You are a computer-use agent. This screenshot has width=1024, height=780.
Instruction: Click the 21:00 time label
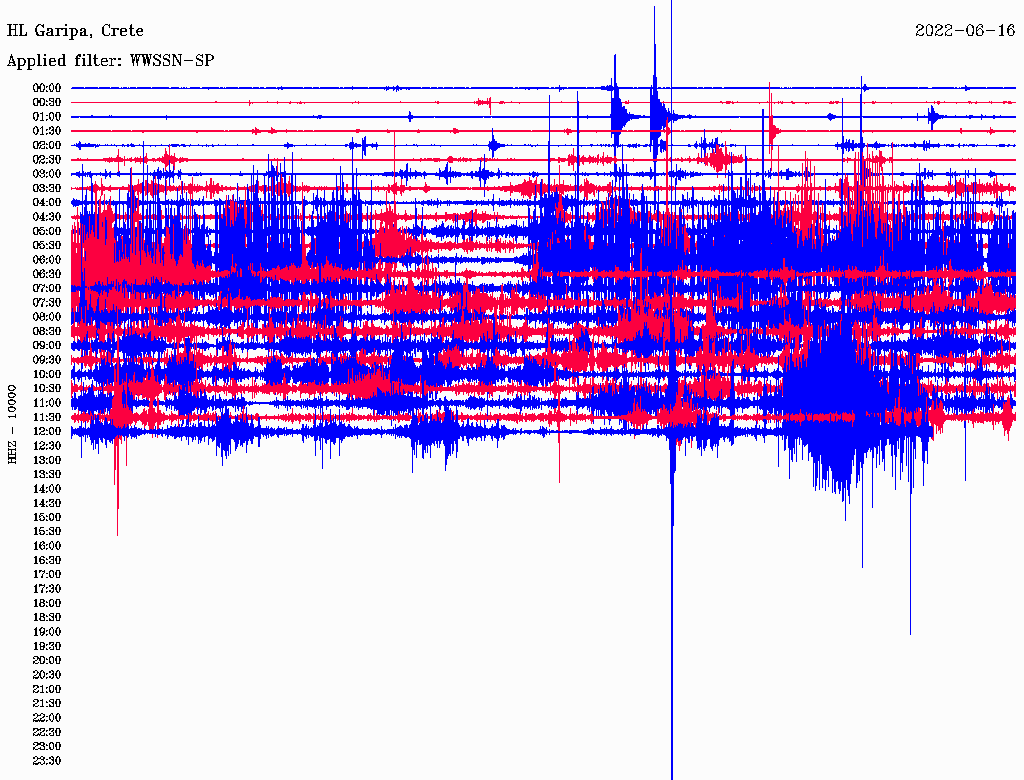click(47, 689)
